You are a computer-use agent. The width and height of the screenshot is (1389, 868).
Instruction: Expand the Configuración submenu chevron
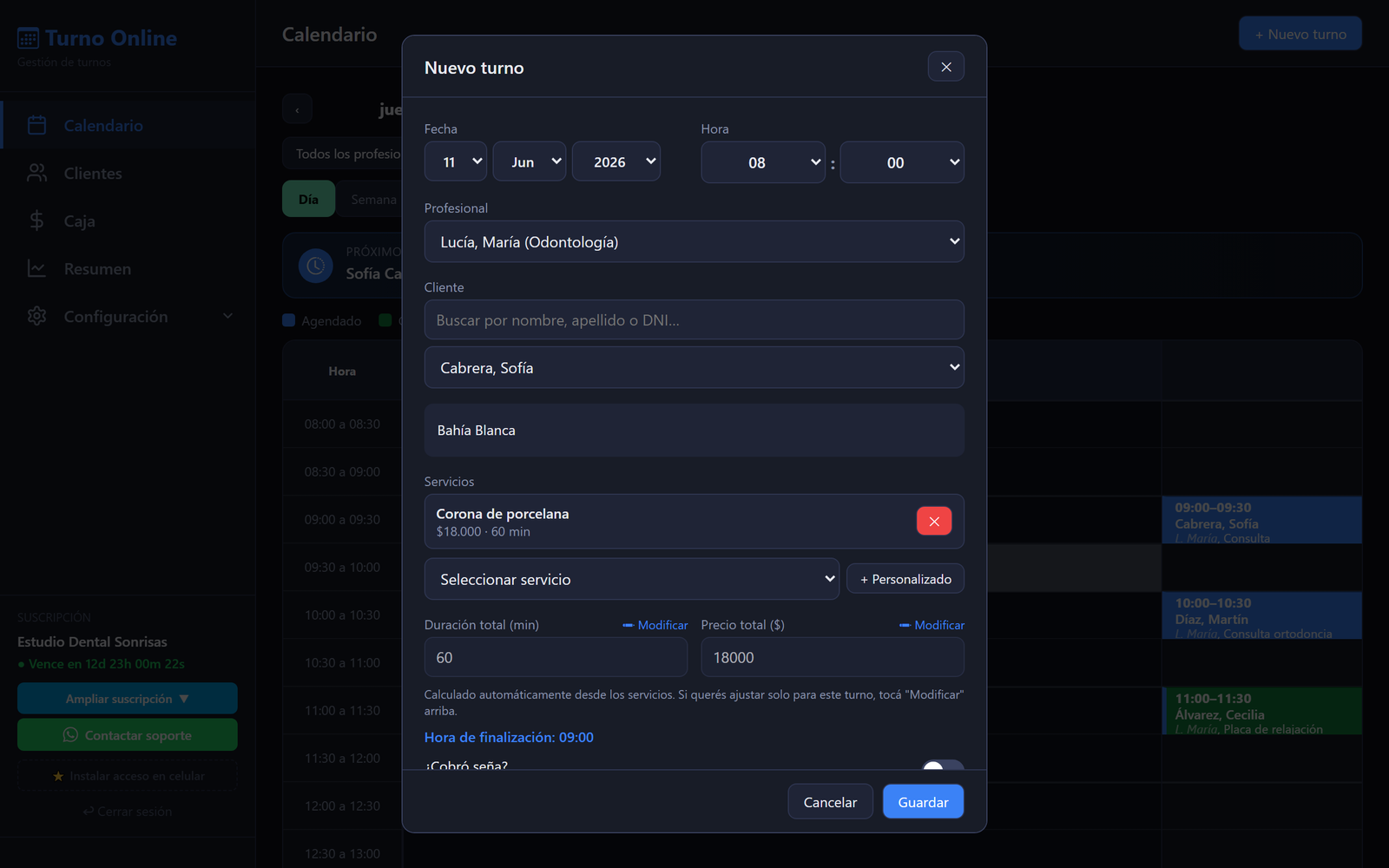(x=227, y=316)
